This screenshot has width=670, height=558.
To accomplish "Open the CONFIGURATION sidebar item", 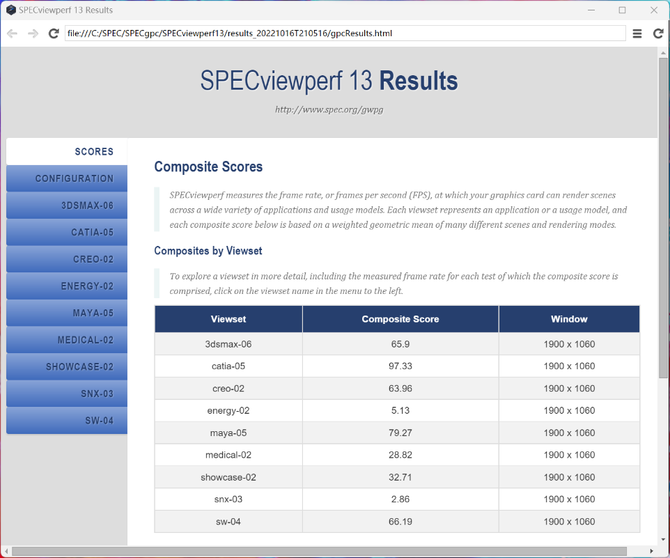I will coord(66,179).
